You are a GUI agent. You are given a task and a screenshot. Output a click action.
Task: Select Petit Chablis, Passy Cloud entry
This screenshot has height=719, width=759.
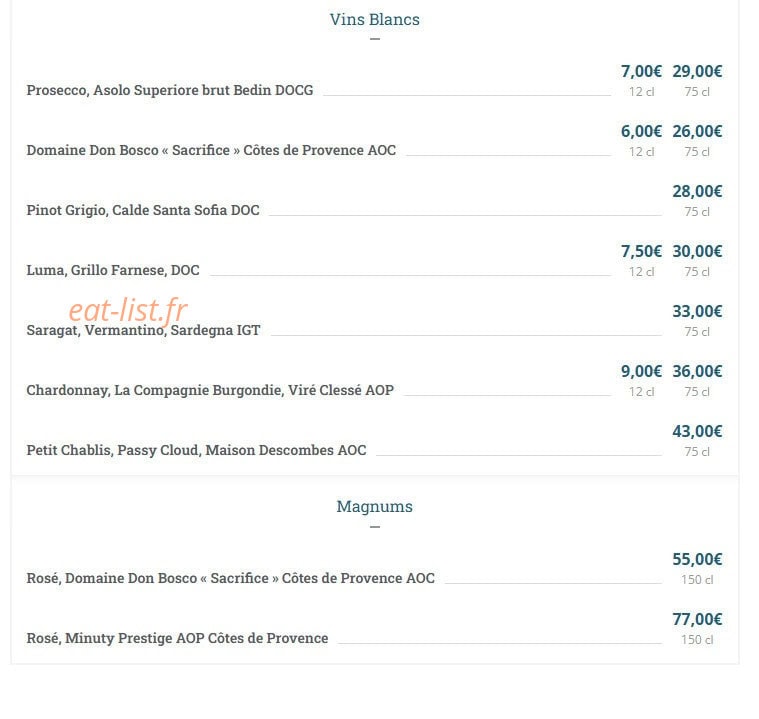[x=196, y=450]
